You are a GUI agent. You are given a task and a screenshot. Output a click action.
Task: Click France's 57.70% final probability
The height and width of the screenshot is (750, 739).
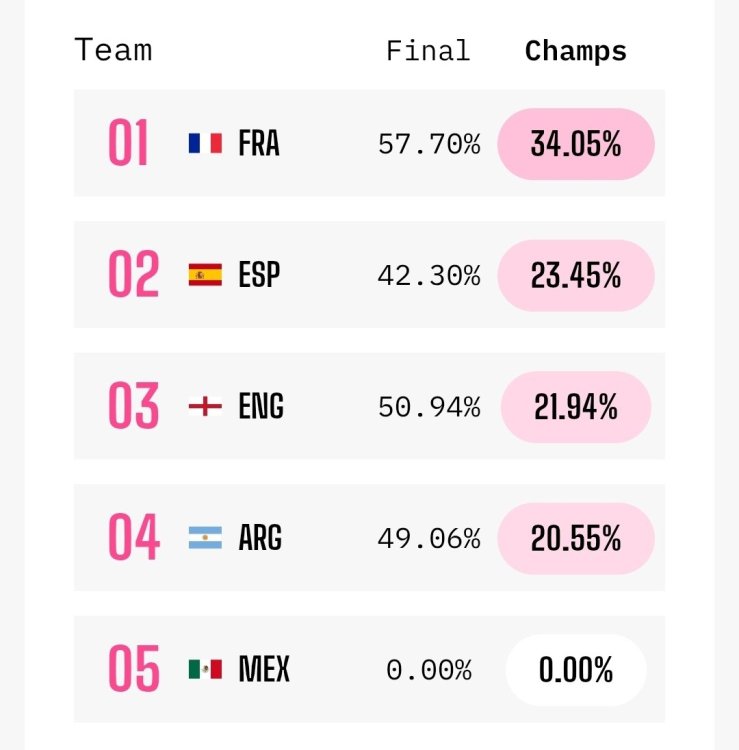tap(429, 144)
